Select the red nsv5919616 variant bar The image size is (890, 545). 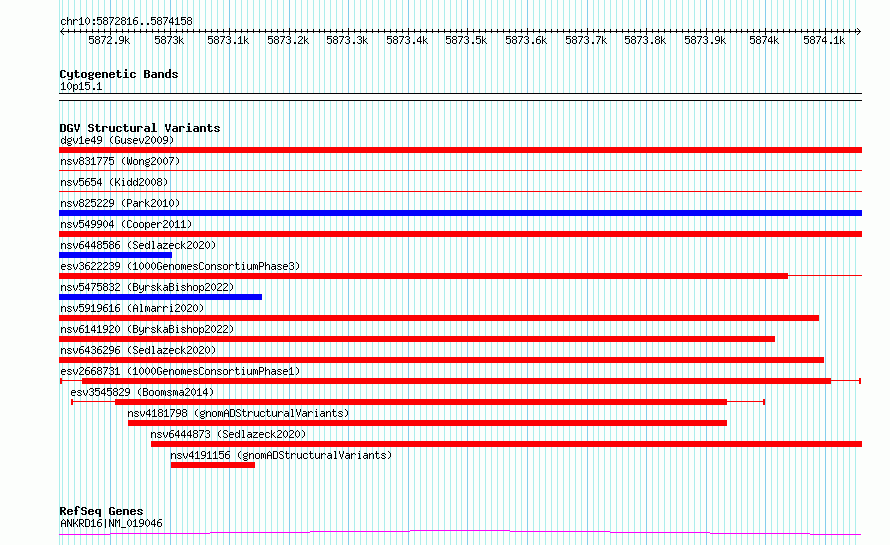(x=439, y=318)
